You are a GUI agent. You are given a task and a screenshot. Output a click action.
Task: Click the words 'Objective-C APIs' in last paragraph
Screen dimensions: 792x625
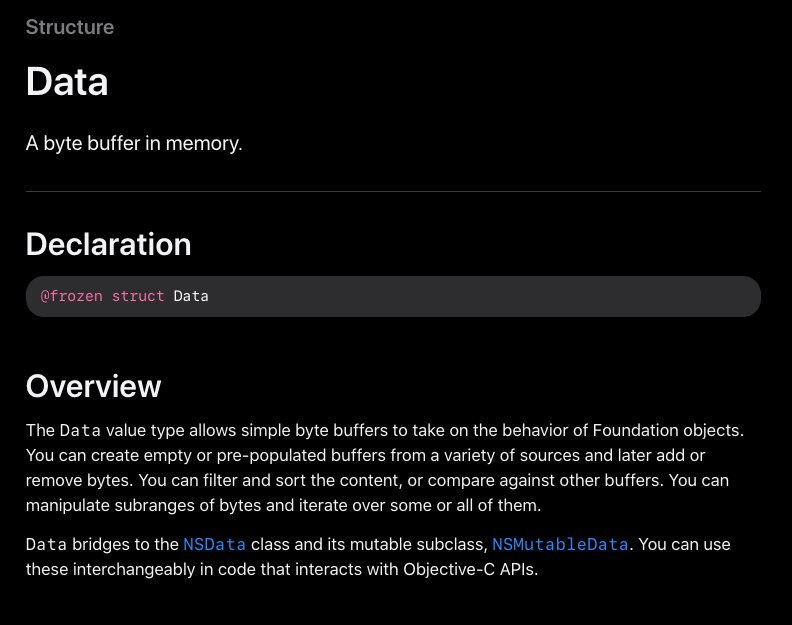pyautogui.click(x=469, y=569)
